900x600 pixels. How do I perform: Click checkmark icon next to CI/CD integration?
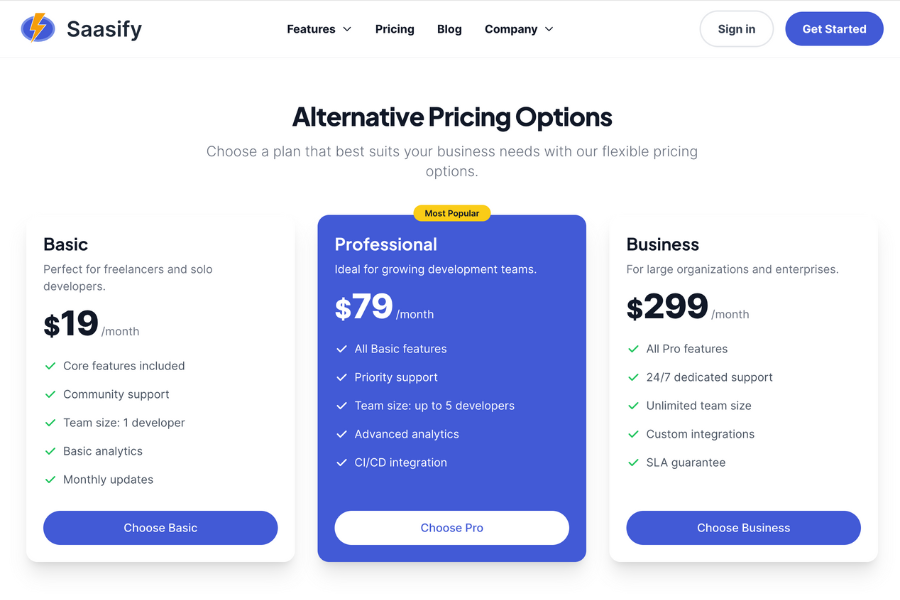coord(341,463)
